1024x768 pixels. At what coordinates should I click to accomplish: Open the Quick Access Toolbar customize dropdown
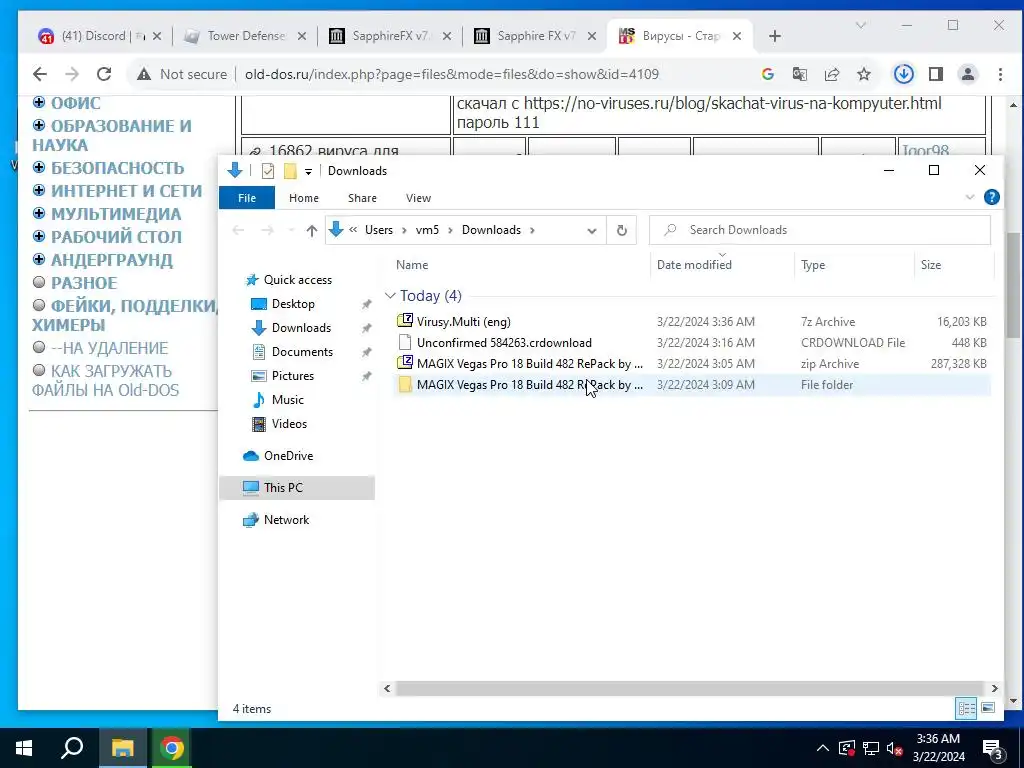tap(308, 172)
